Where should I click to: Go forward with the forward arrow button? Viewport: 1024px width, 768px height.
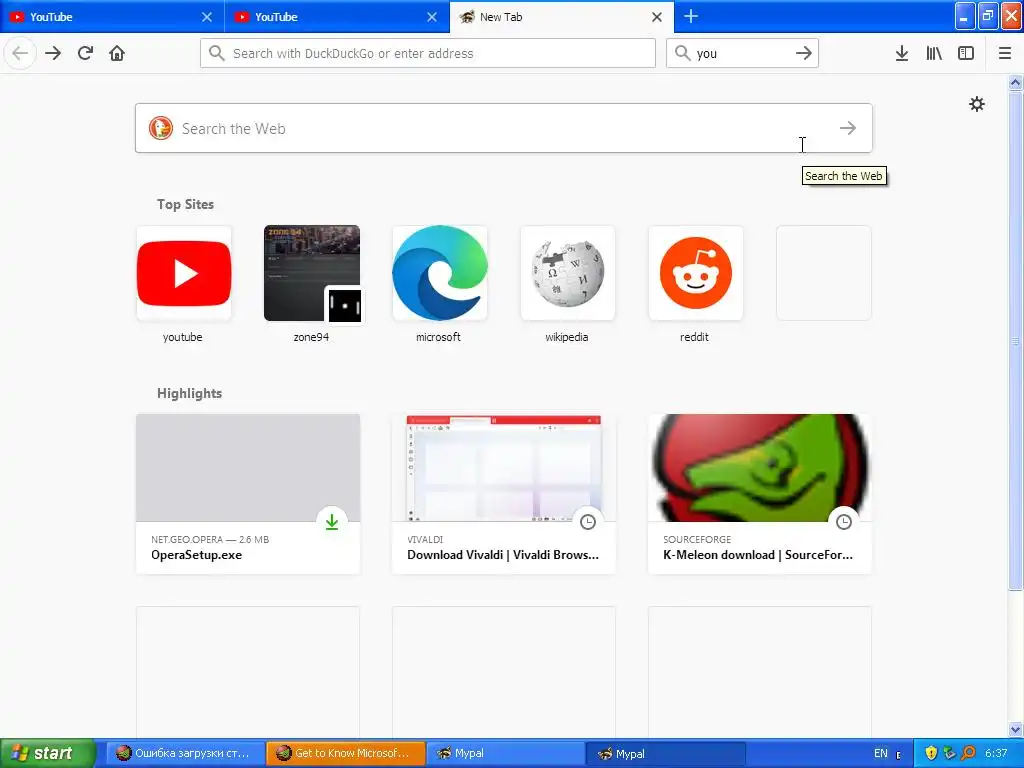(53, 53)
